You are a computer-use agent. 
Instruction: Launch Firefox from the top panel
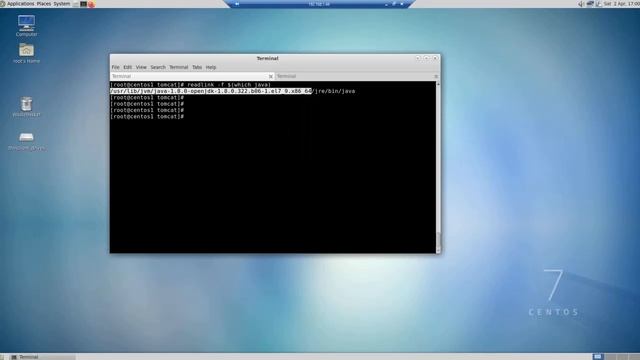click(91, 4)
